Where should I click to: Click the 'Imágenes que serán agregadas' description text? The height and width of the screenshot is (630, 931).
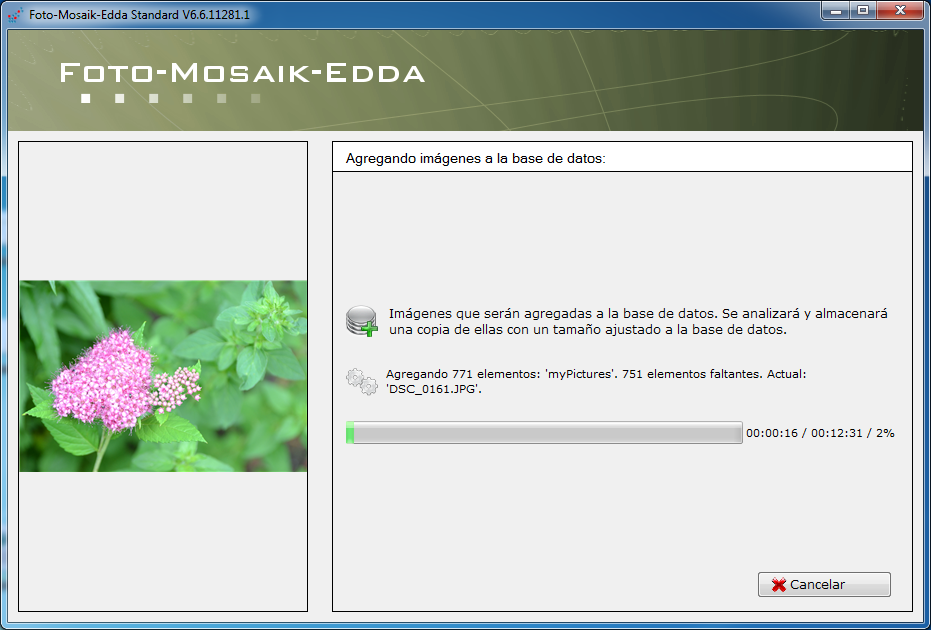click(638, 322)
